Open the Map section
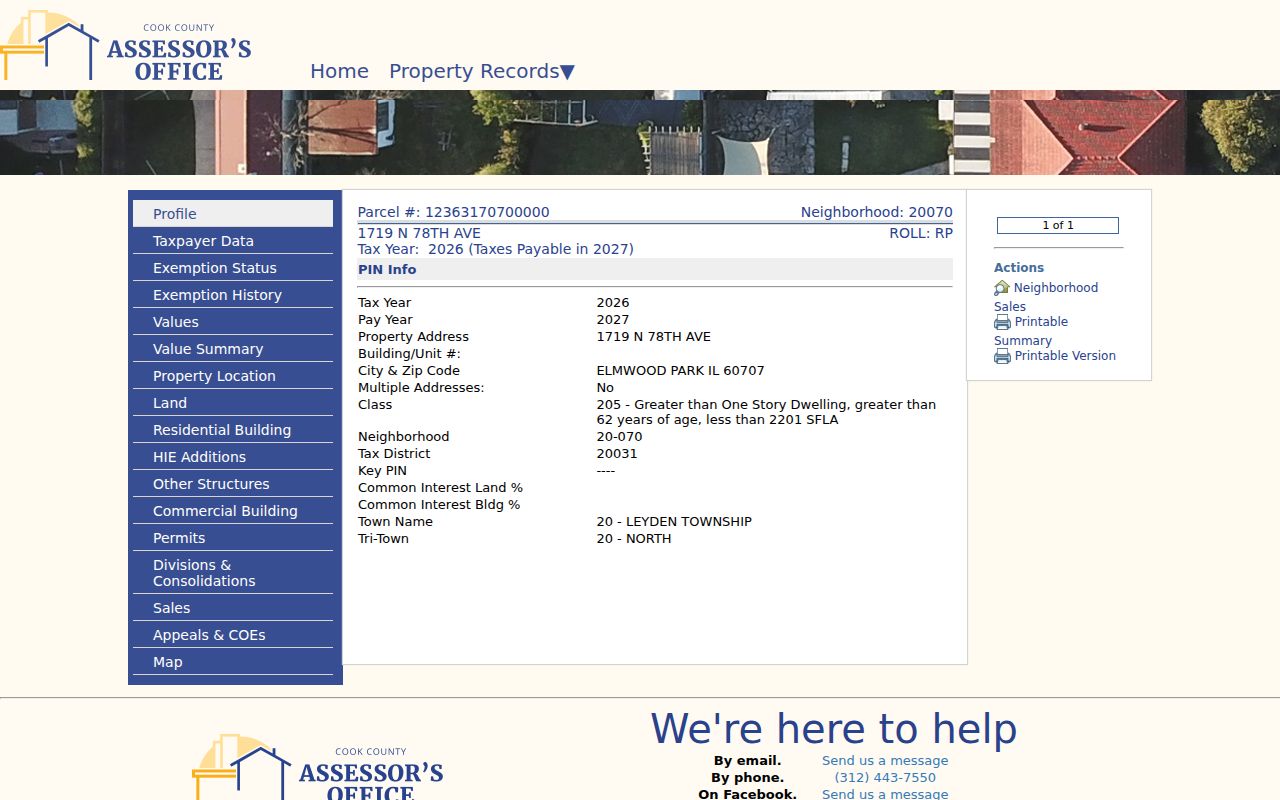This screenshot has height=800, width=1280. [233, 662]
